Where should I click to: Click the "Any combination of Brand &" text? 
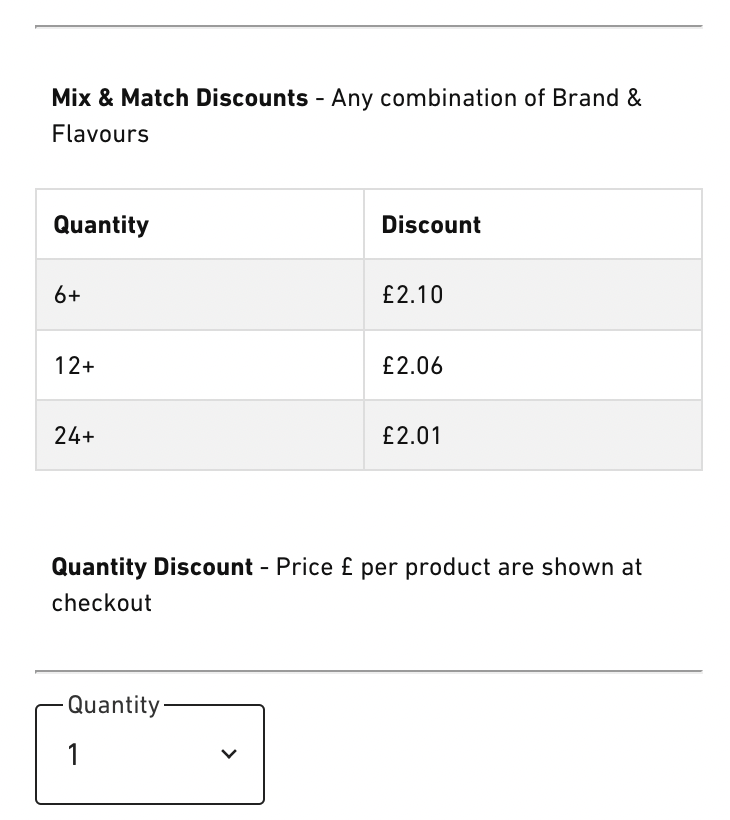click(x=487, y=98)
